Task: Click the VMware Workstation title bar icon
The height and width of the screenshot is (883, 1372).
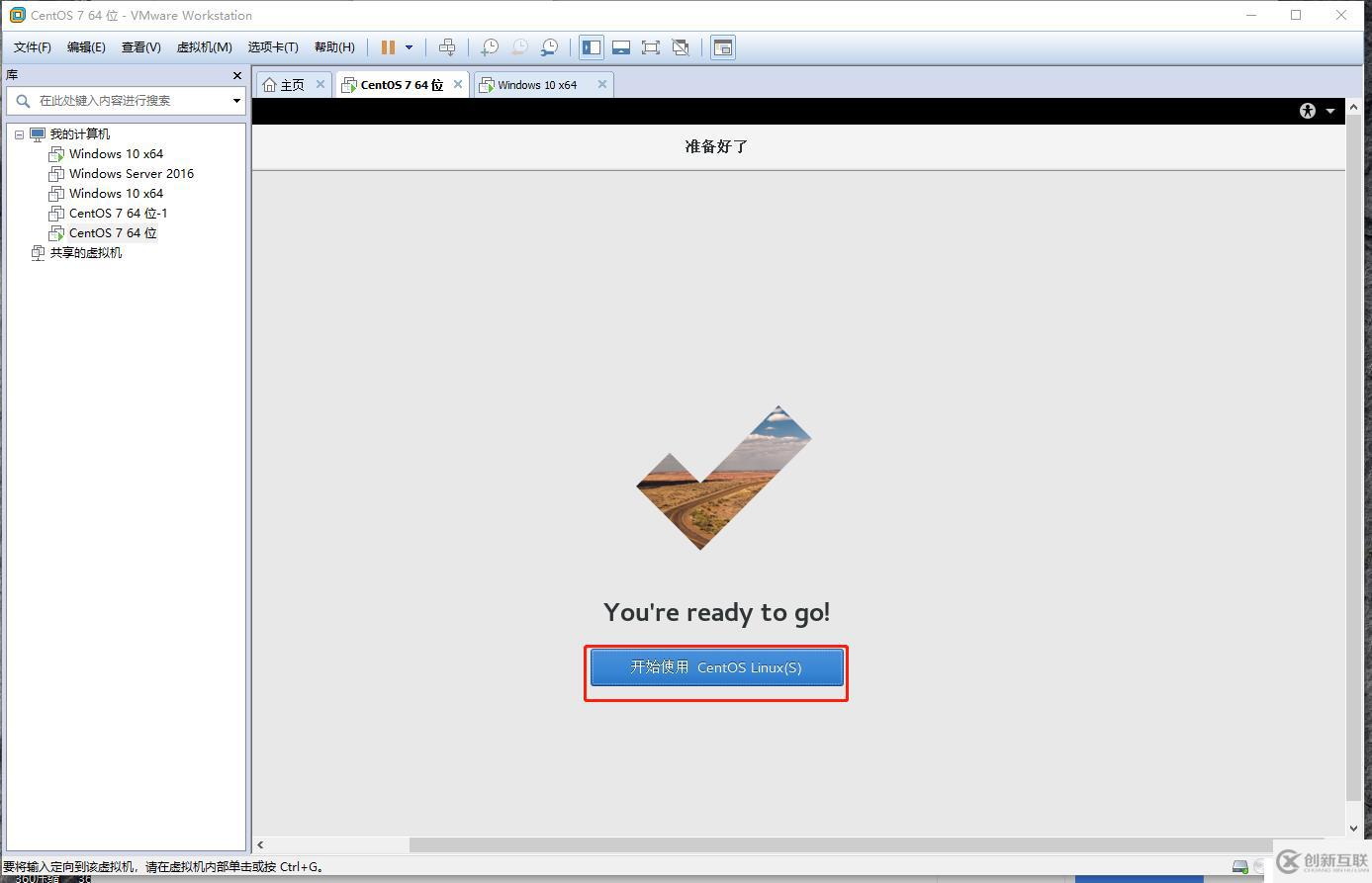Action: 17,15
